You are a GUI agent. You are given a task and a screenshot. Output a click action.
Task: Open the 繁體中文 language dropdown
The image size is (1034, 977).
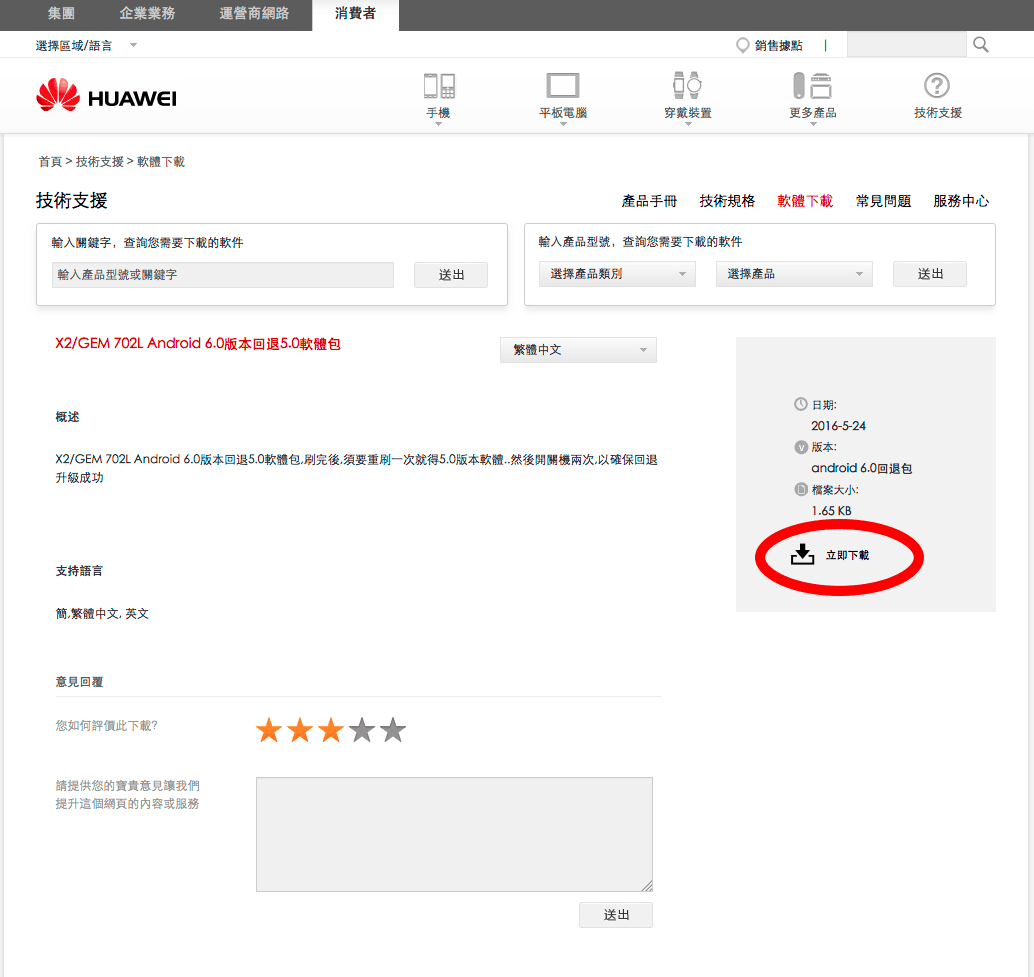pos(578,350)
